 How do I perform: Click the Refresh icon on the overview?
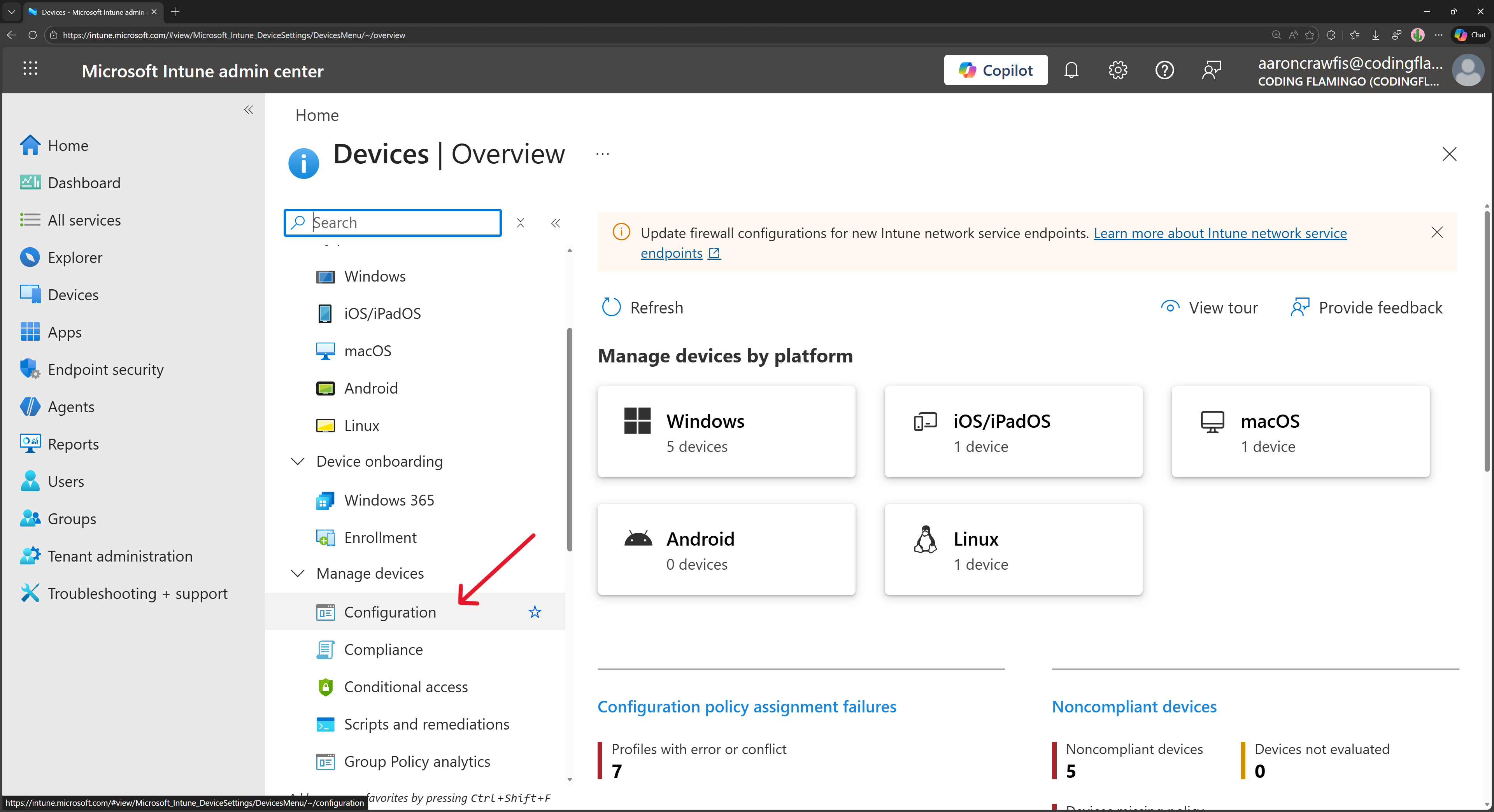click(611, 307)
